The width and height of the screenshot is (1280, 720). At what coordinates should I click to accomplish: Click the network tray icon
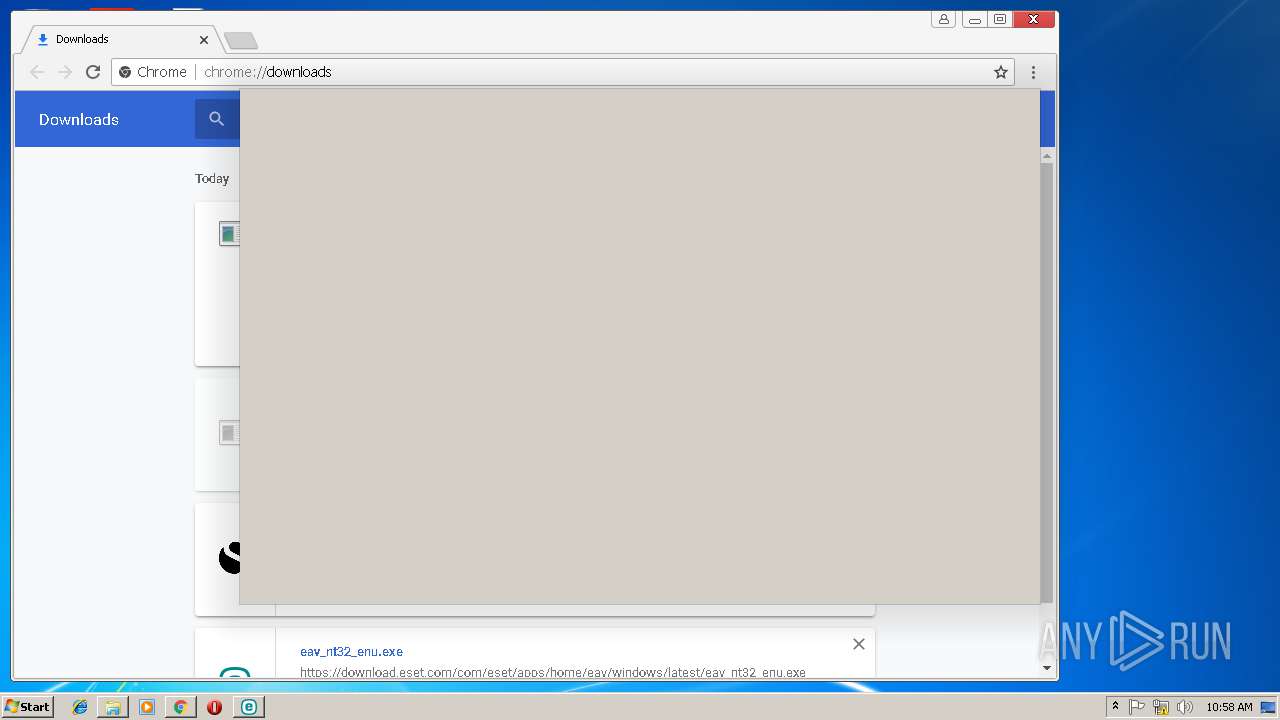(1161, 707)
